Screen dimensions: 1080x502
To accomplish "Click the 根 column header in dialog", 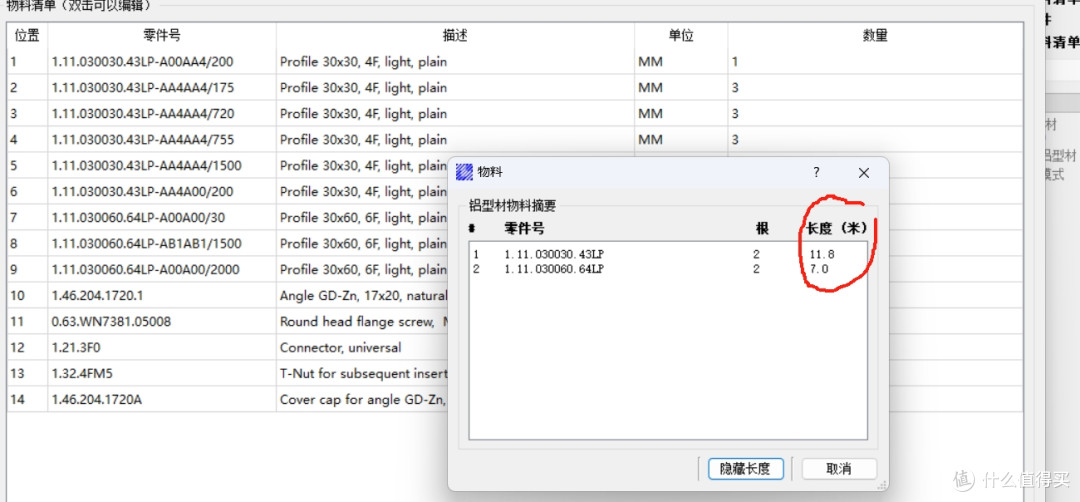I will (762, 228).
